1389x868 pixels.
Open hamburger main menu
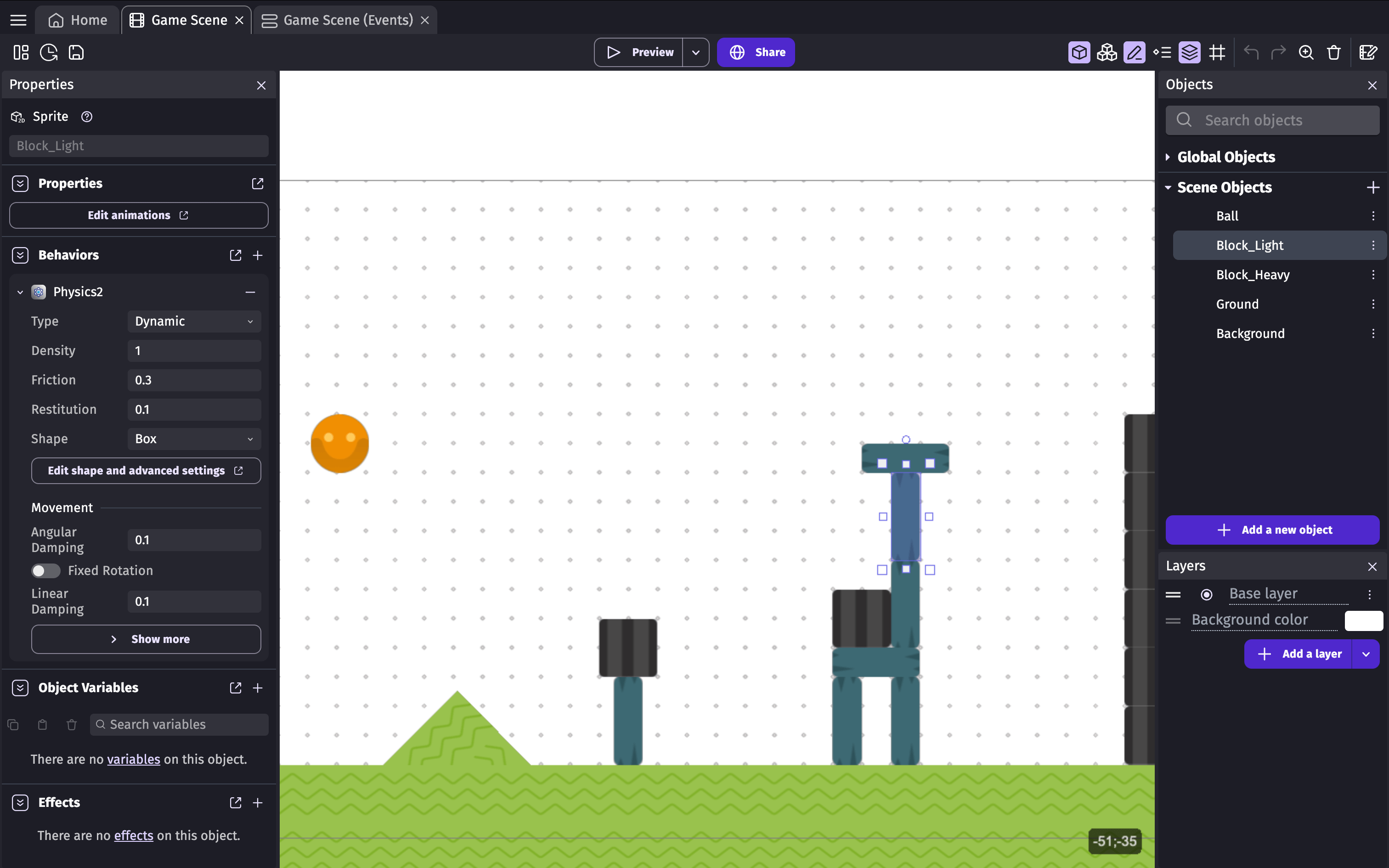[18, 20]
